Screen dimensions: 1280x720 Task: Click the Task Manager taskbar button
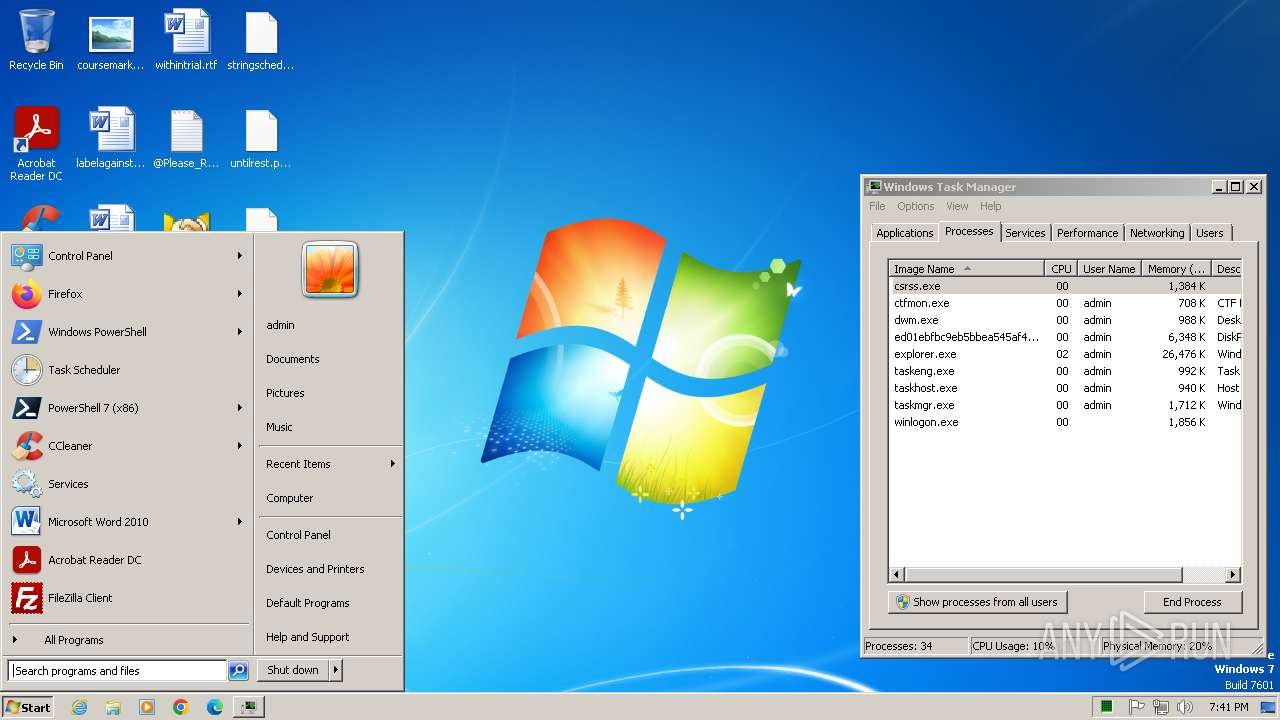coord(249,707)
